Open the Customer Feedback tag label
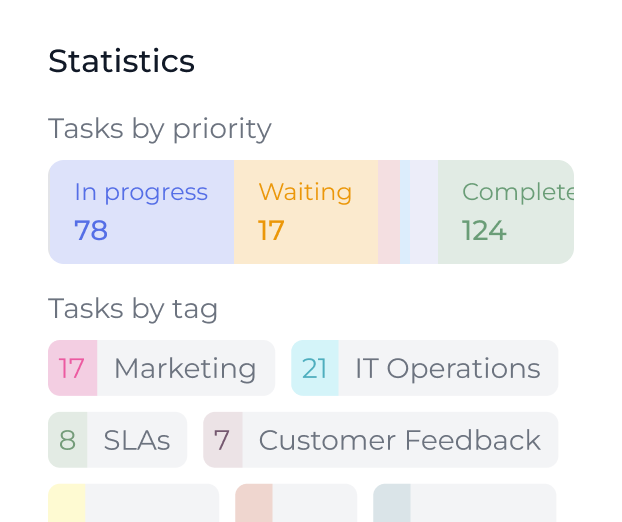The width and height of the screenshot is (622, 522). click(x=399, y=440)
